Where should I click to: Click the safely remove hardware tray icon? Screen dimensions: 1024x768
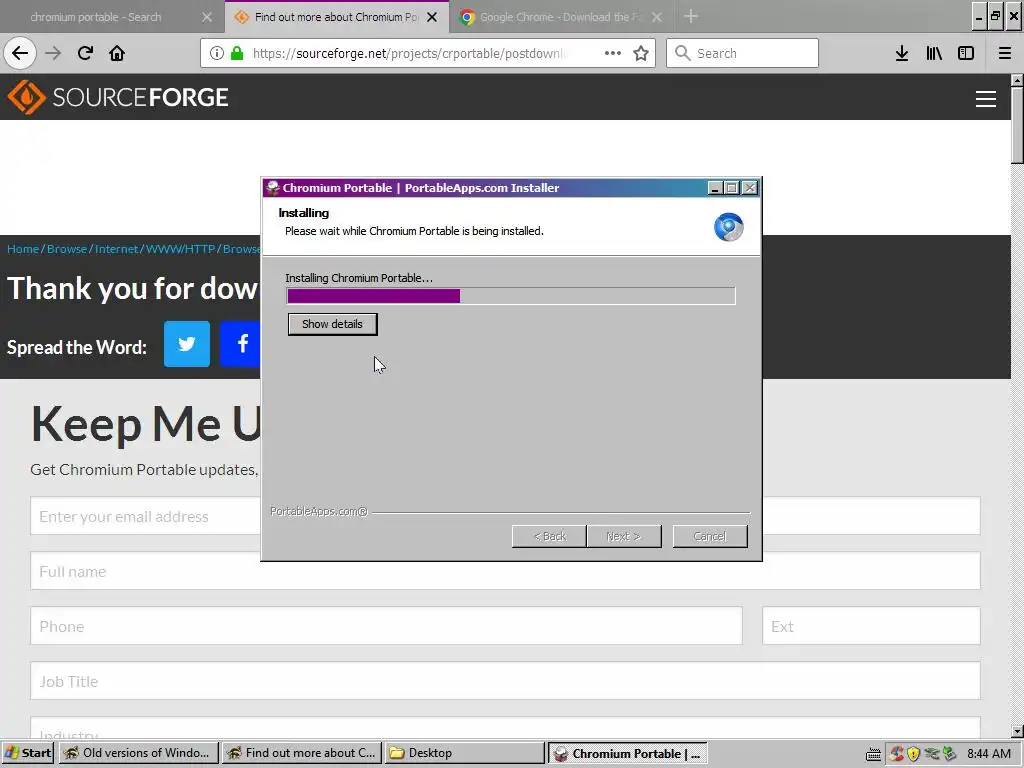(x=949, y=754)
